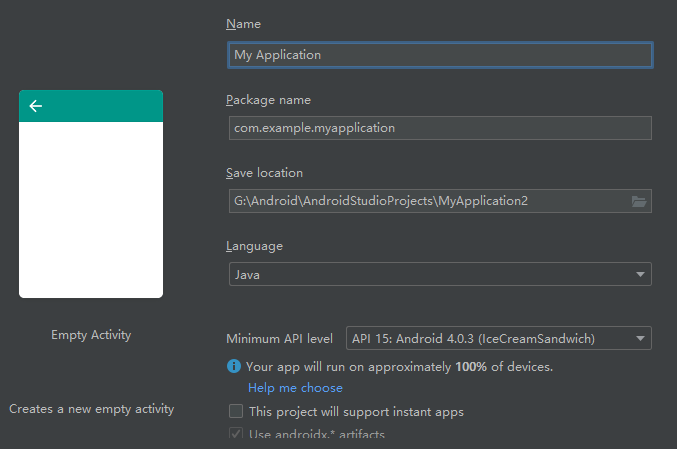Click the 'Save location' field label
Screen dimensions: 677x449
coord(264,173)
